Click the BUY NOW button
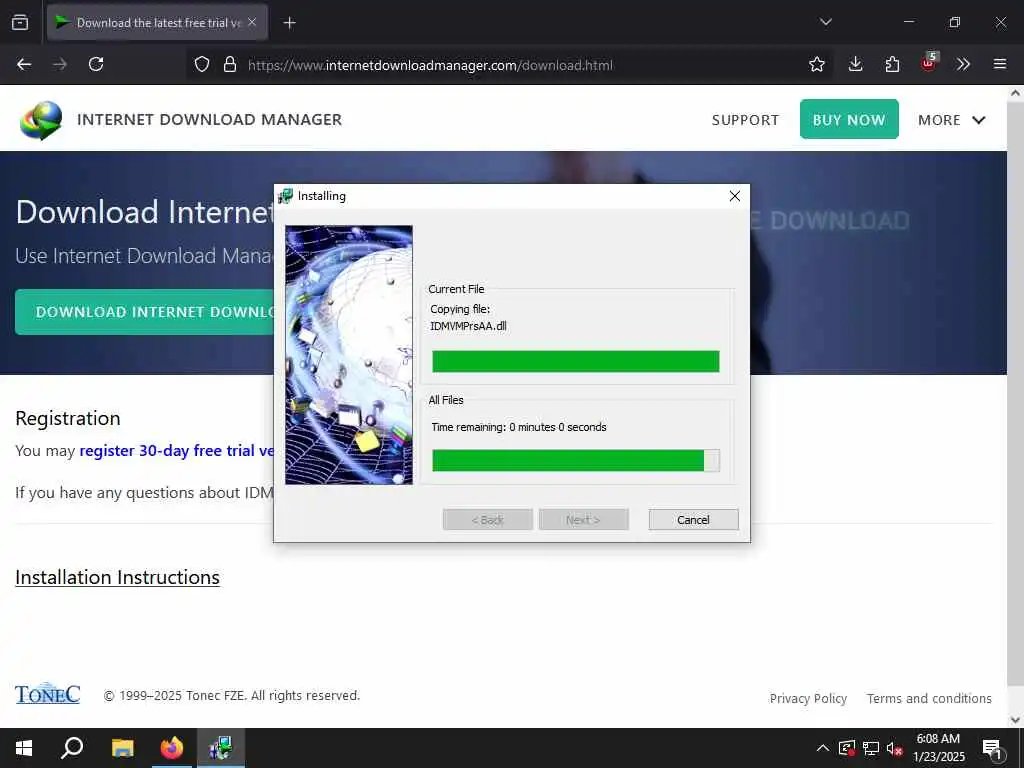Image resolution: width=1024 pixels, height=768 pixels. tap(849, 119)
